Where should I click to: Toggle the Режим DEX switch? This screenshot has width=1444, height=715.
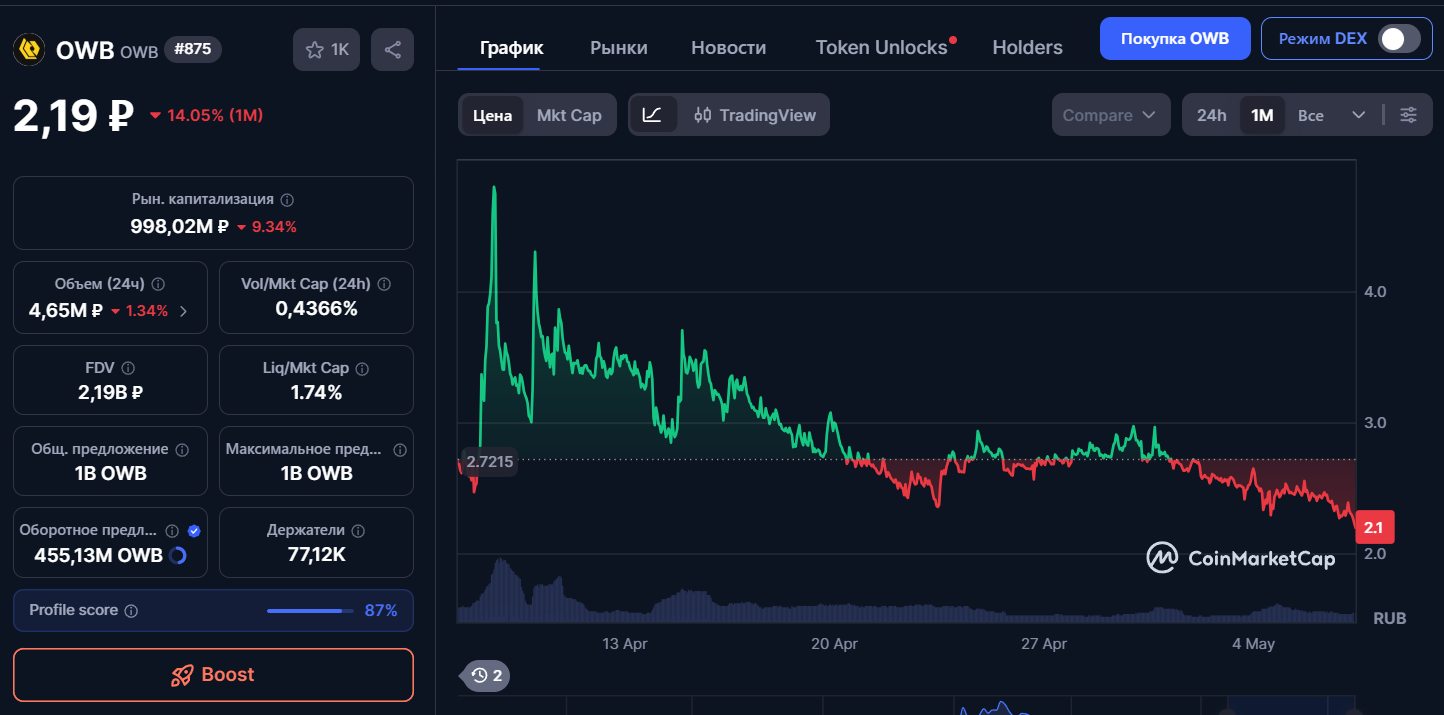pos(1398,39)
